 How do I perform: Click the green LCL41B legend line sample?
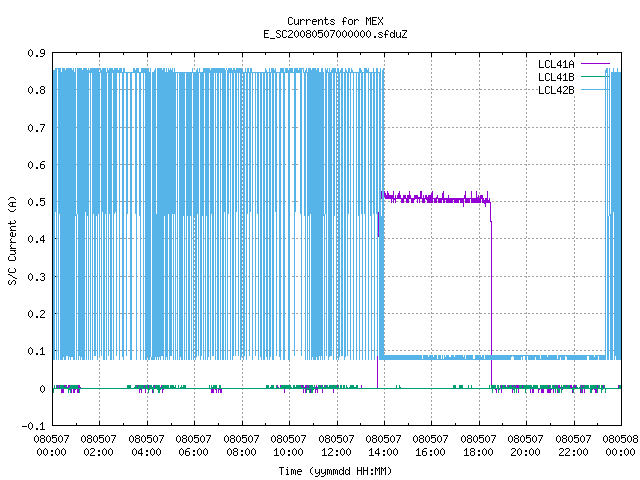(x=595, y=76)
